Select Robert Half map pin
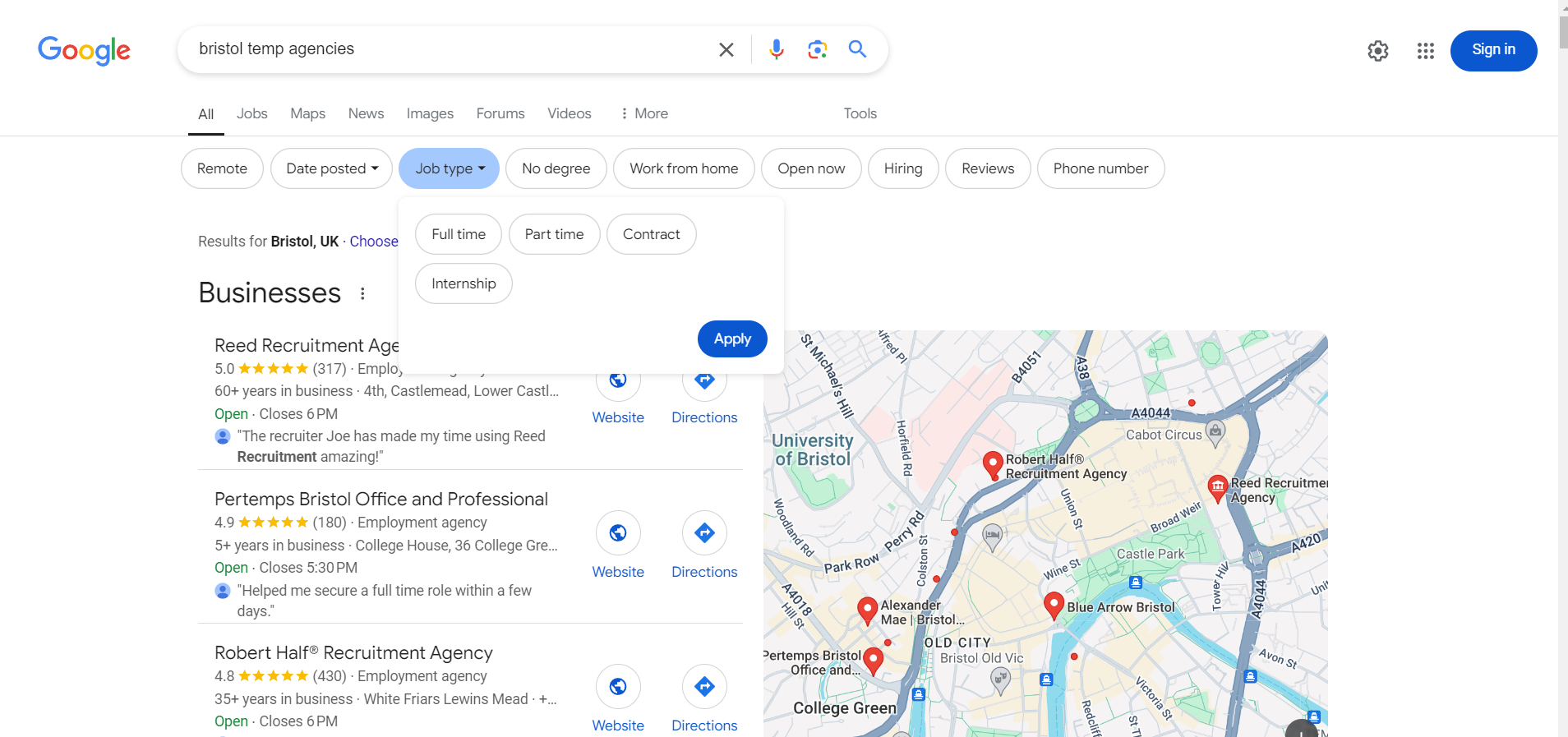 coord(993,465)
